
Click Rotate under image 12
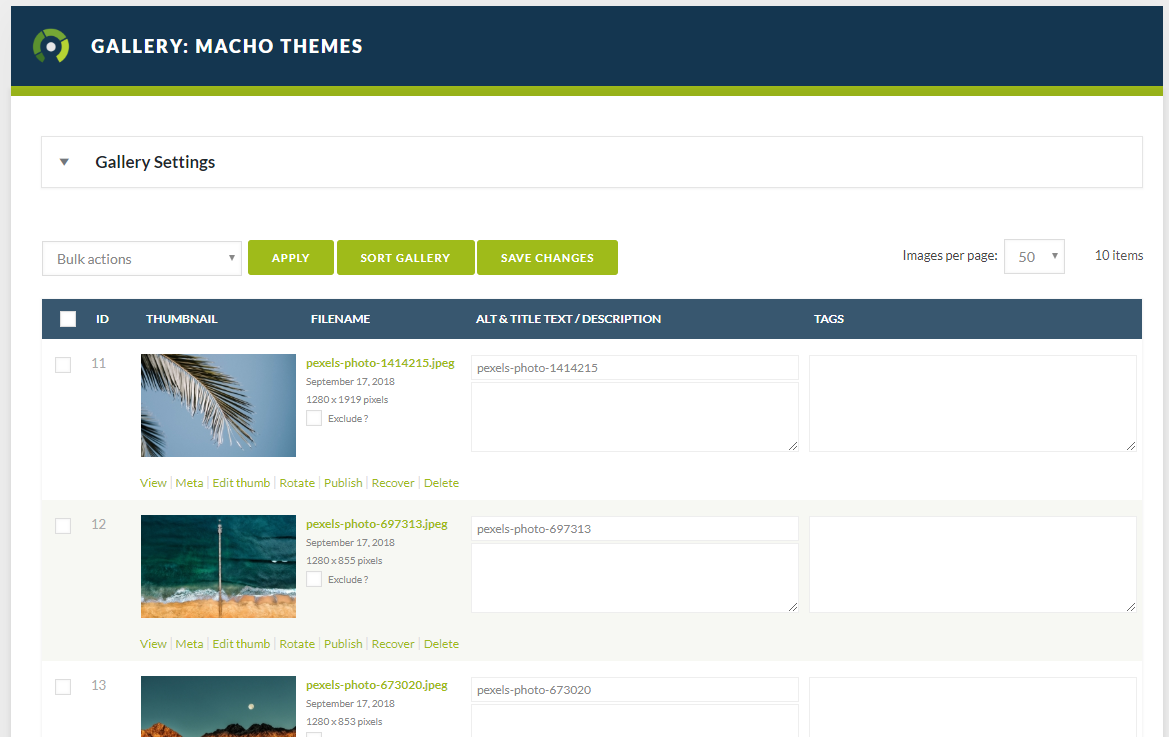(x=297, y=644)
